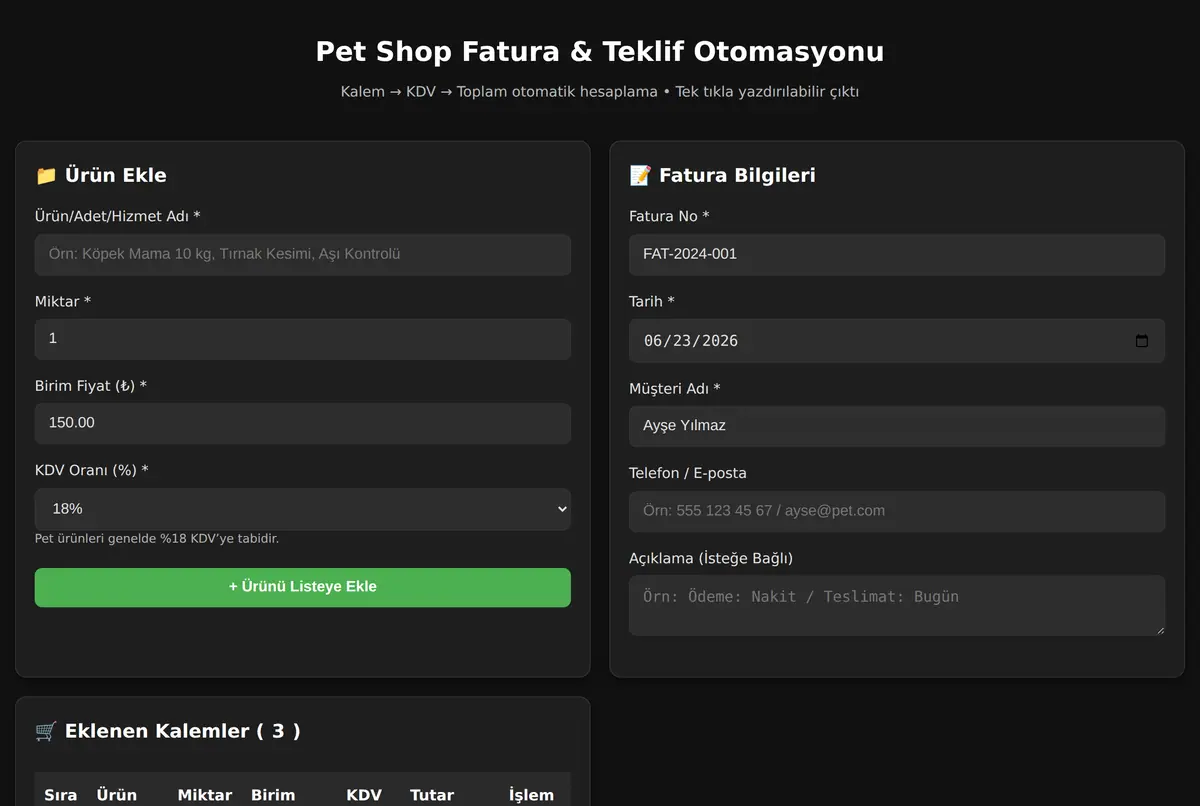1200x806 pixels.
Task: Click the Ürün table column header
Action: click(x=117, y=795)
